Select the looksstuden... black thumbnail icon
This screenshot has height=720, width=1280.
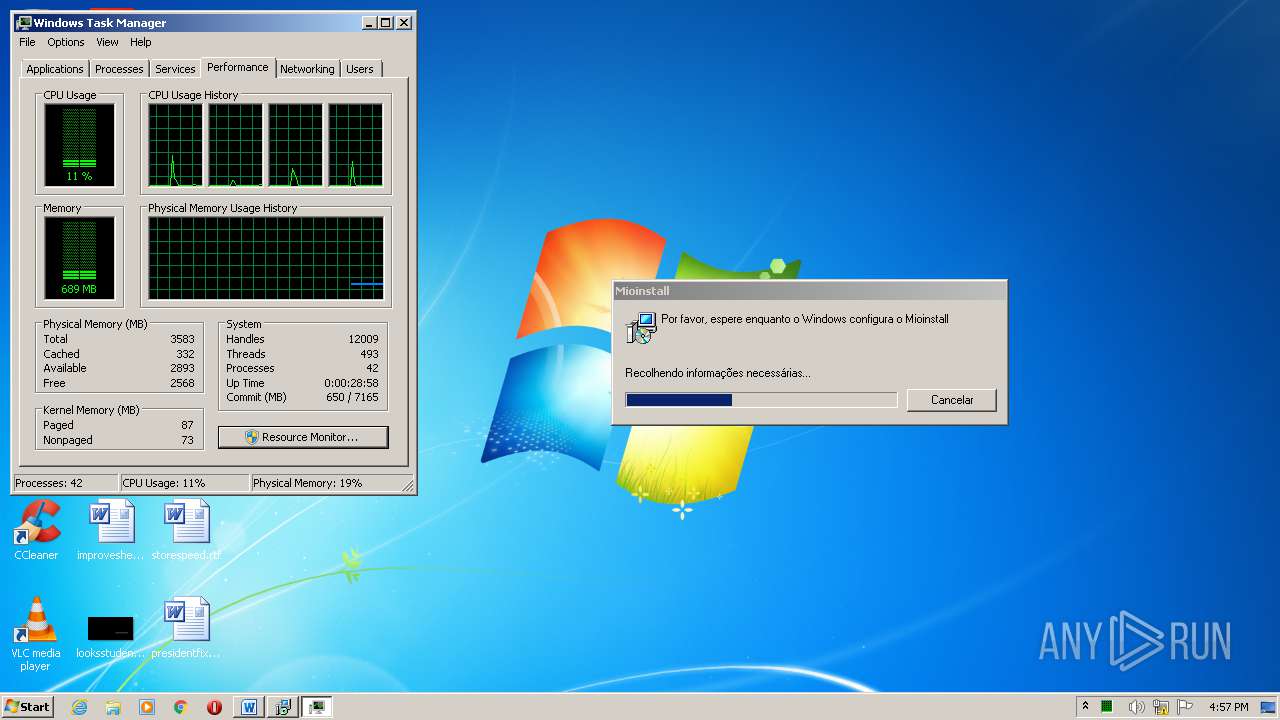point(111,636)
